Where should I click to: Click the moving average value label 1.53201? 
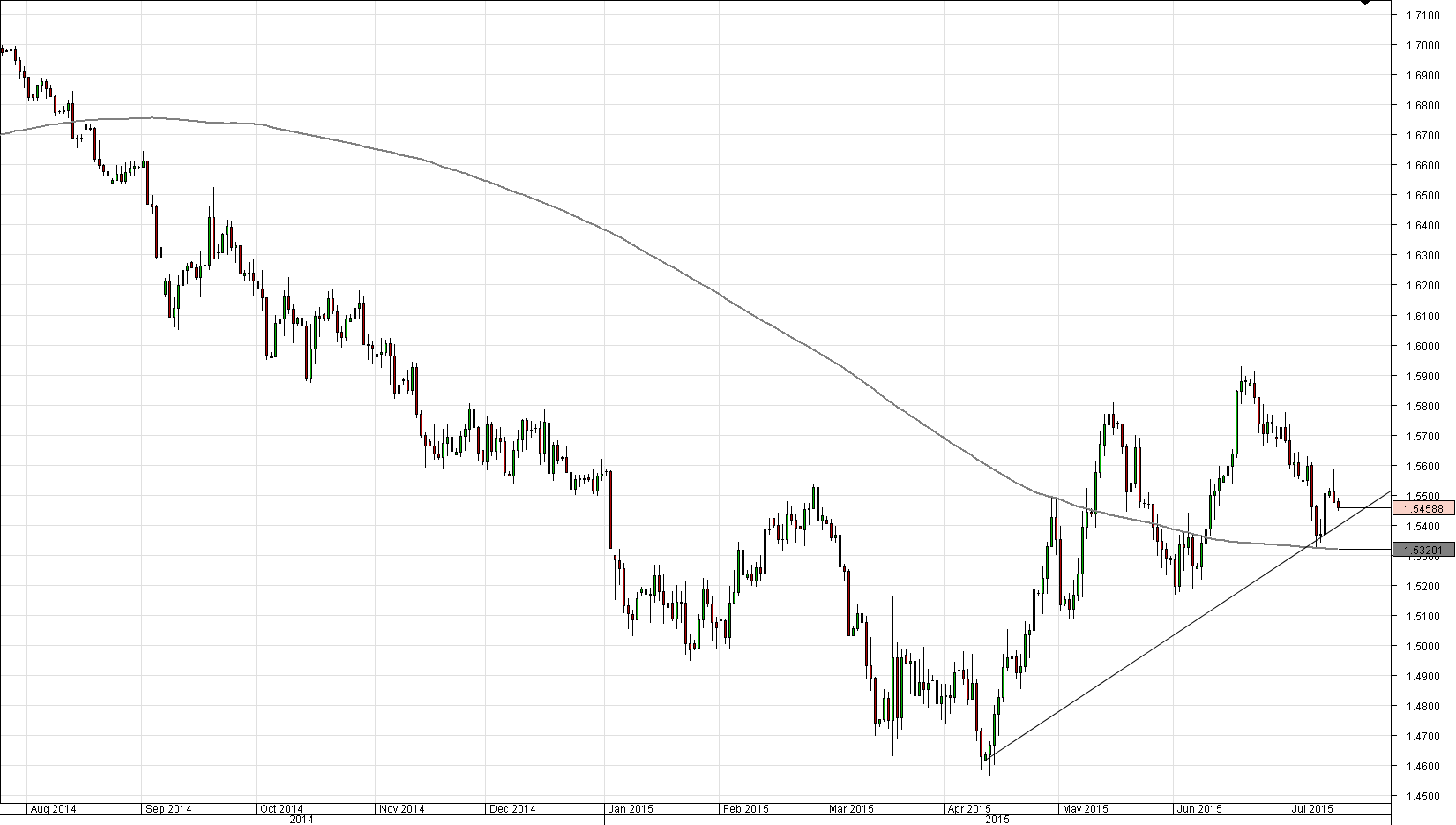pyautogui.click(x=1422, y=551)
